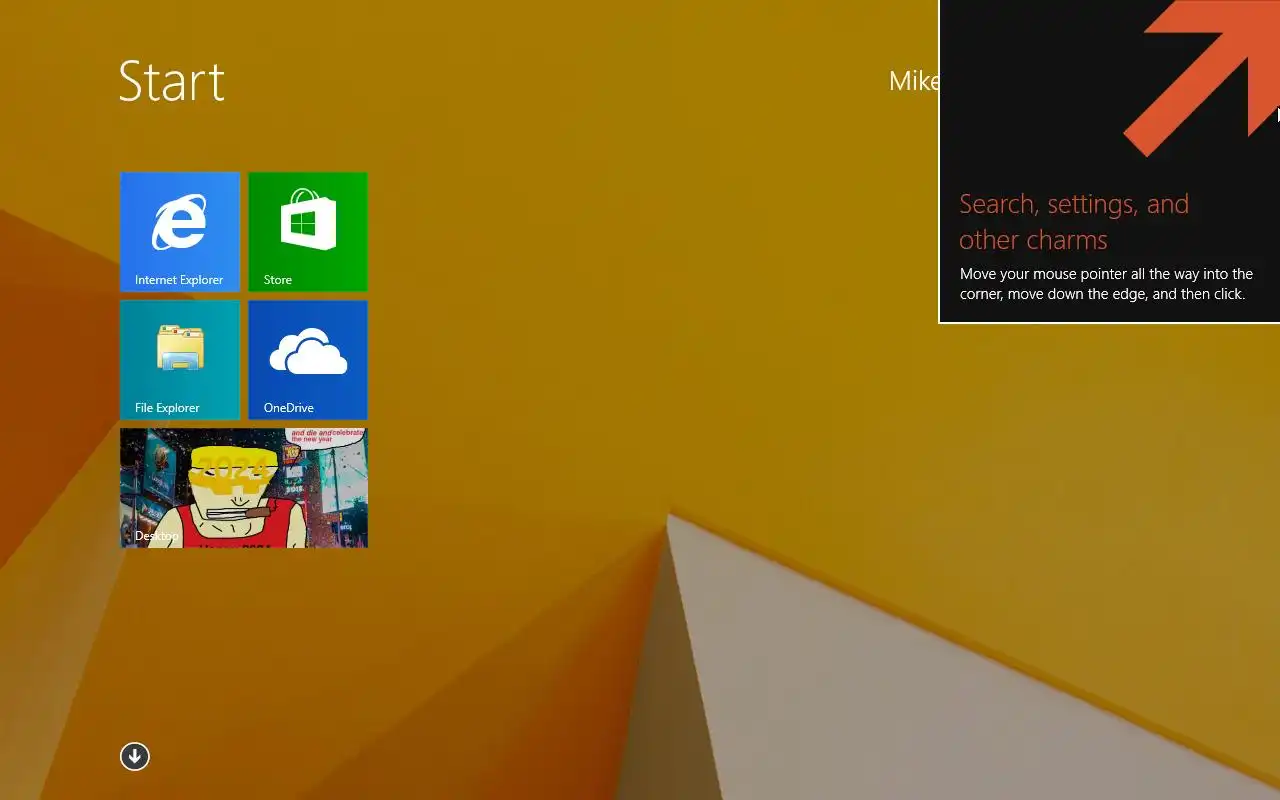This screenshot has height=800, width=1280.
Task: Open the Desktop tile thumbnail
Action: point(244,488)
